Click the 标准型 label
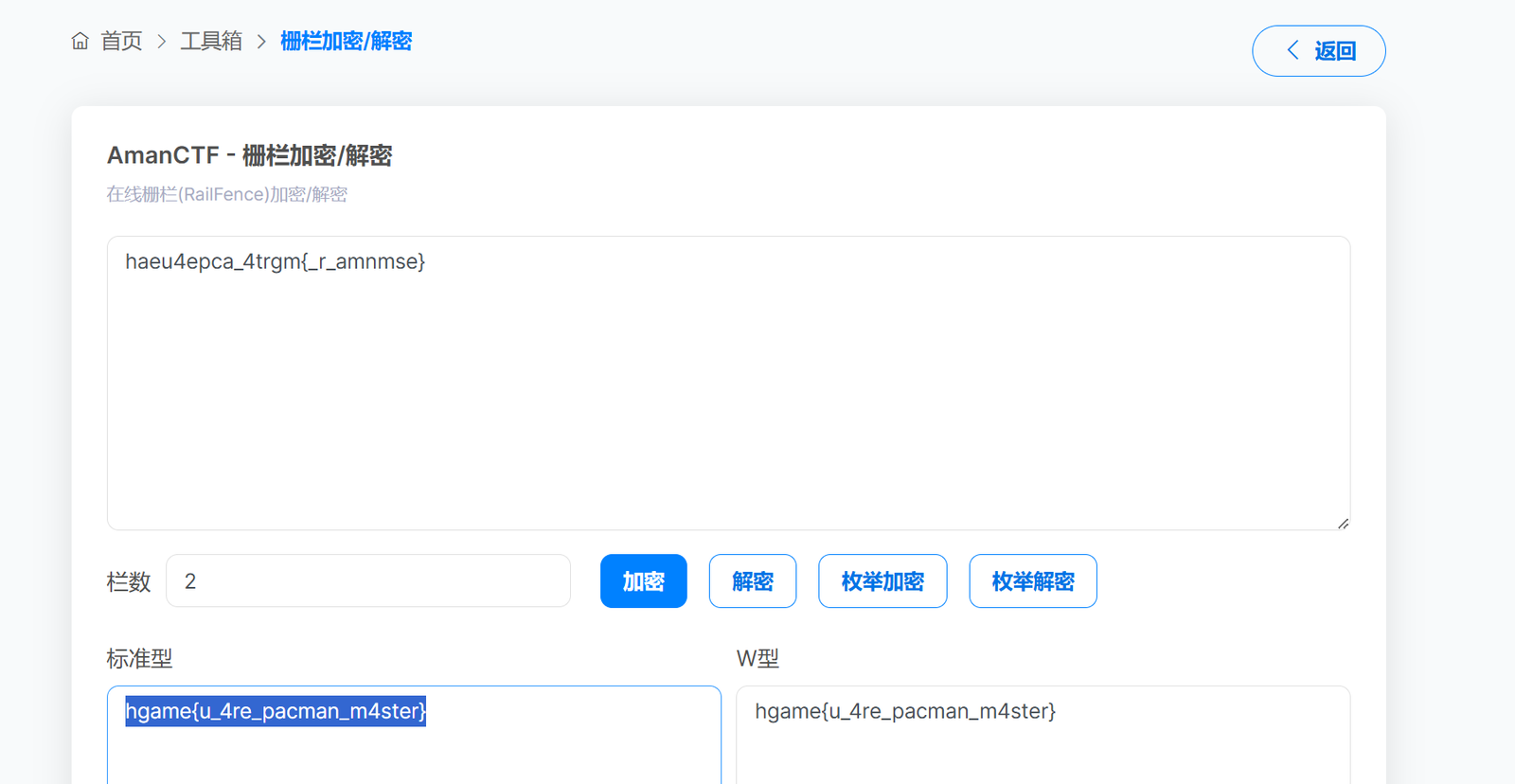Screen dimensions: 1515x784 [139, 658]
